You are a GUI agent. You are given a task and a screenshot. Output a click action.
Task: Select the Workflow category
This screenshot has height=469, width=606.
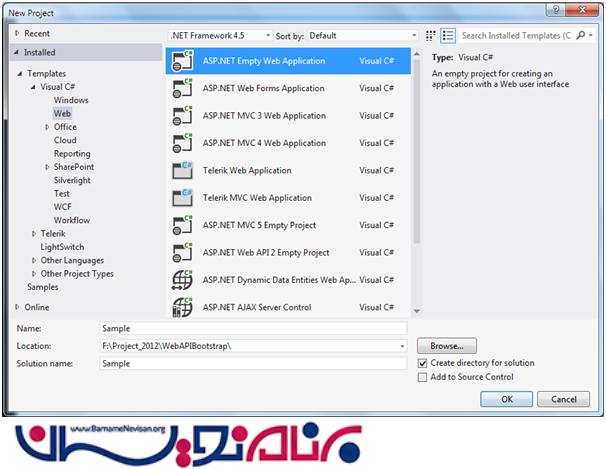tap(72, 220)
